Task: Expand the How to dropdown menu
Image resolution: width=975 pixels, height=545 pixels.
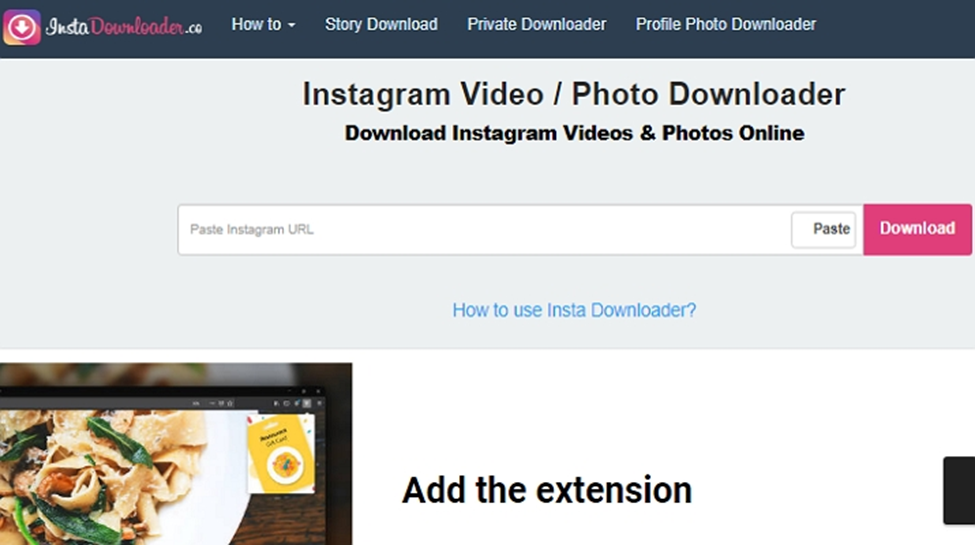Action: coord(263,24)
